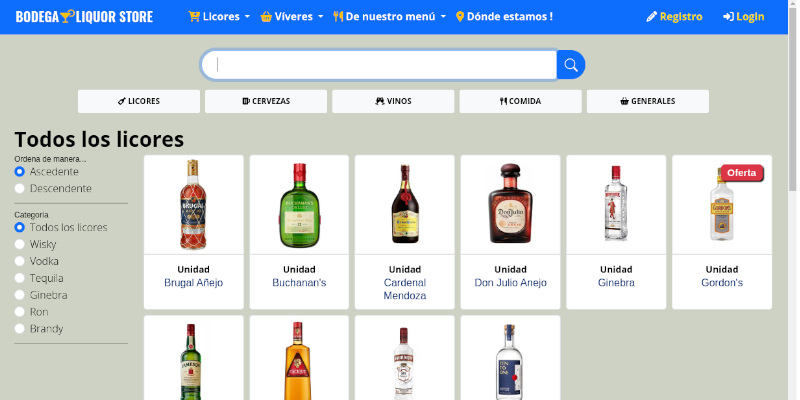
Task: Click the Buchanan's green bottle image
Action: (x=299, y=206)
